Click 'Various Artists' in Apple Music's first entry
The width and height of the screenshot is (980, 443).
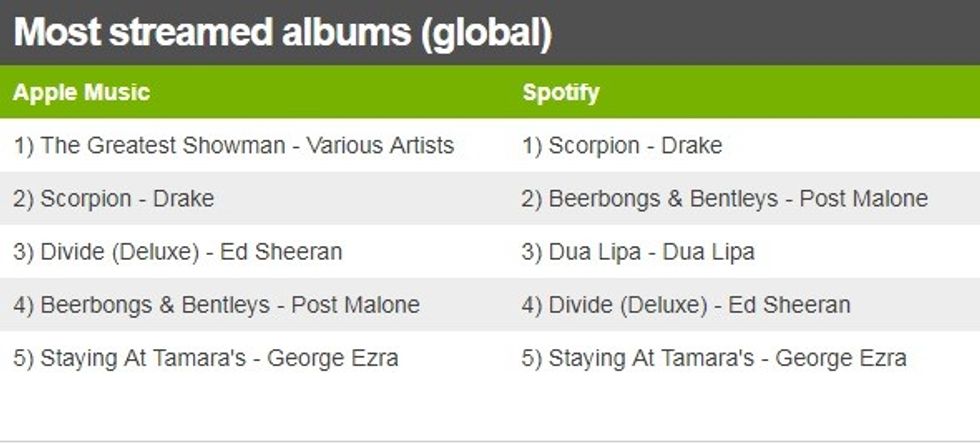pyautogui.click(x=380, y=146)
